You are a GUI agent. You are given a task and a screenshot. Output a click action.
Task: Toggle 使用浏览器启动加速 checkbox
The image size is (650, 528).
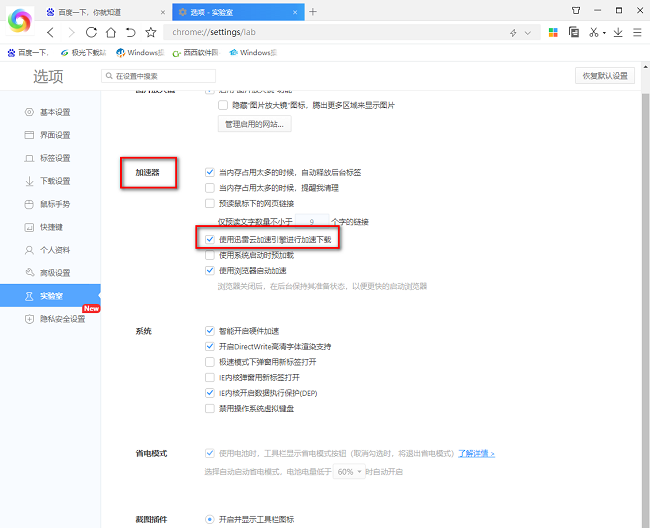tap(210, 271)
